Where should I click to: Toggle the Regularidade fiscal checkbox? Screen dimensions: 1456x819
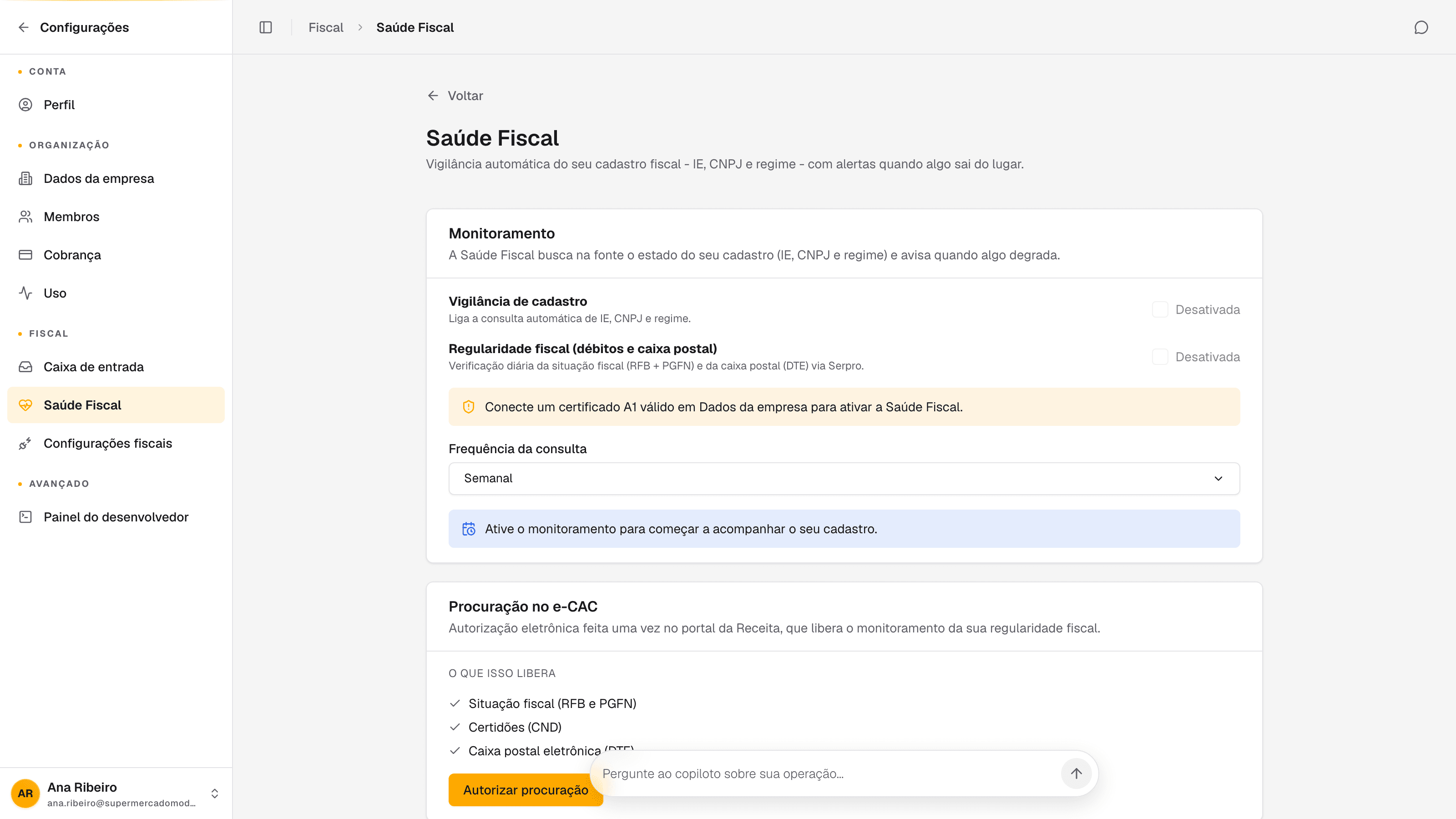pyautogui.click(x=1160, y=357)
